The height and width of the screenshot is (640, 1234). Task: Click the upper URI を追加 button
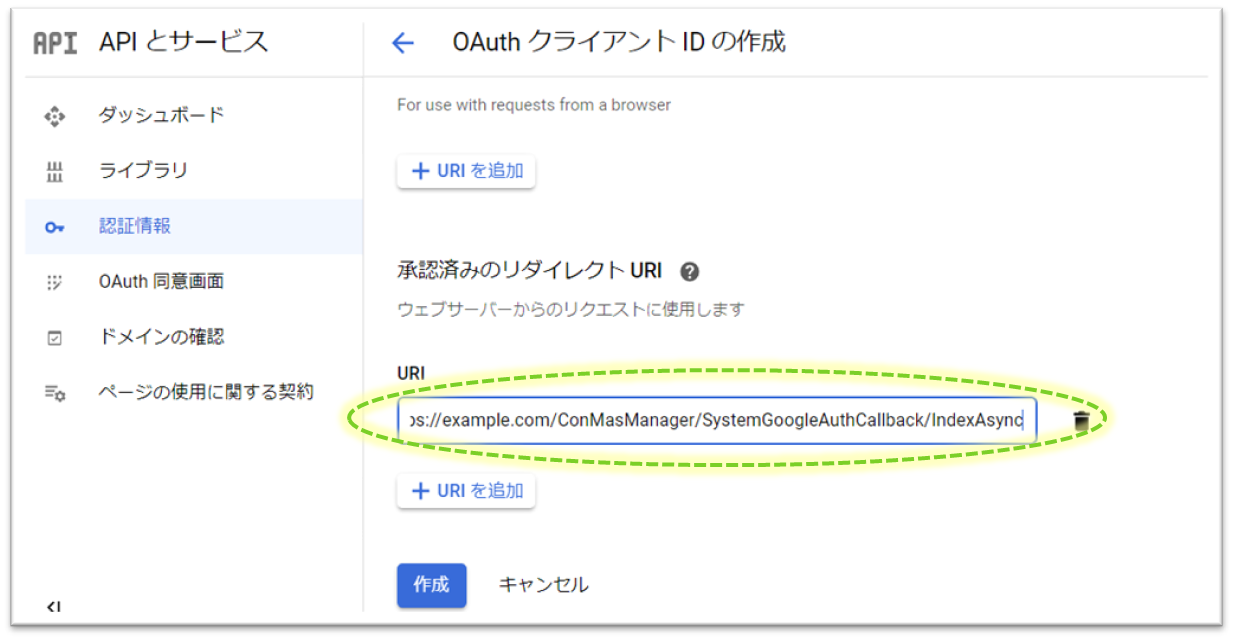tap(466, 171)
